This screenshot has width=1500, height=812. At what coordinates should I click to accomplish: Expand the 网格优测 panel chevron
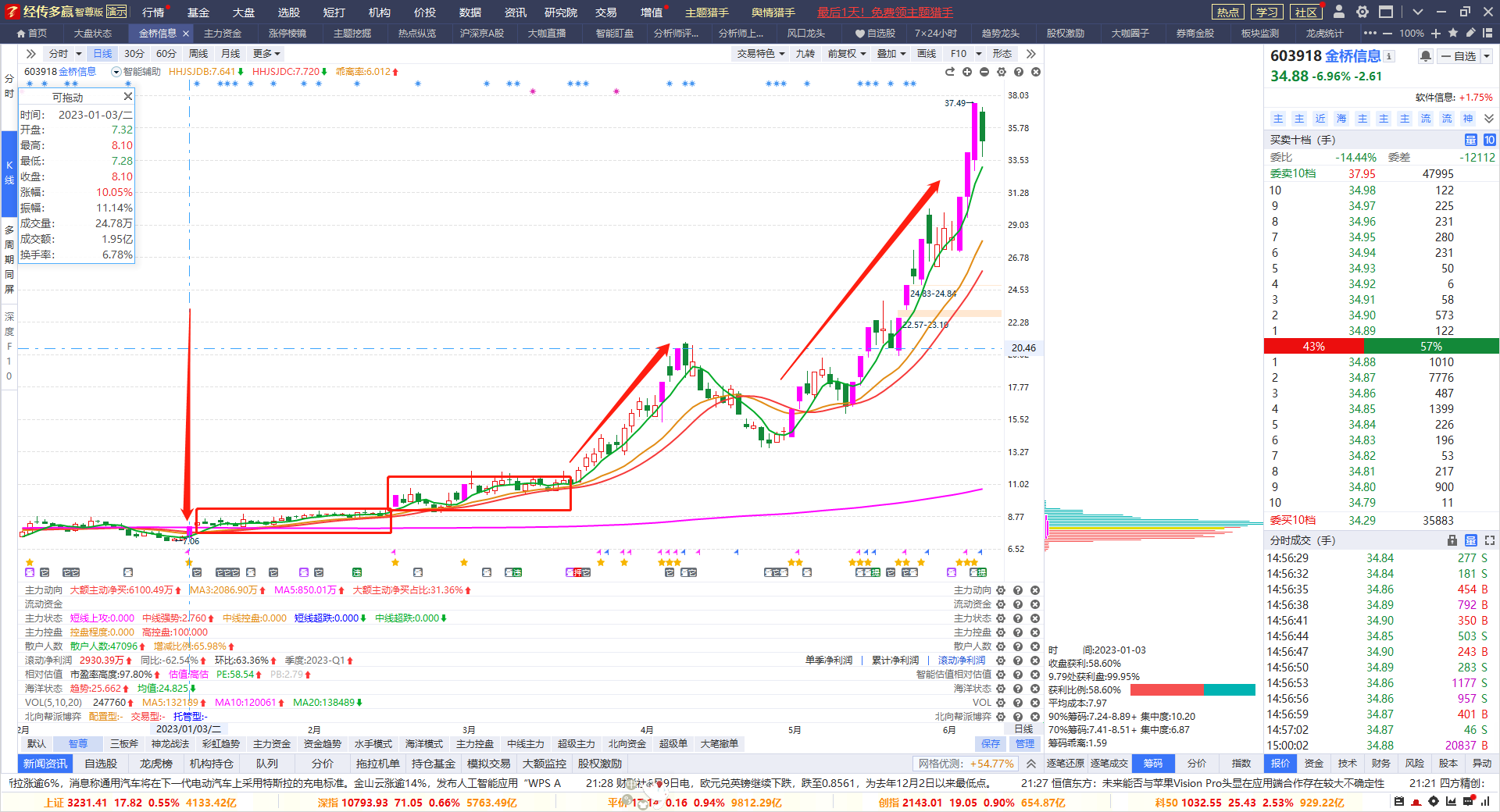coord(1031,764)
